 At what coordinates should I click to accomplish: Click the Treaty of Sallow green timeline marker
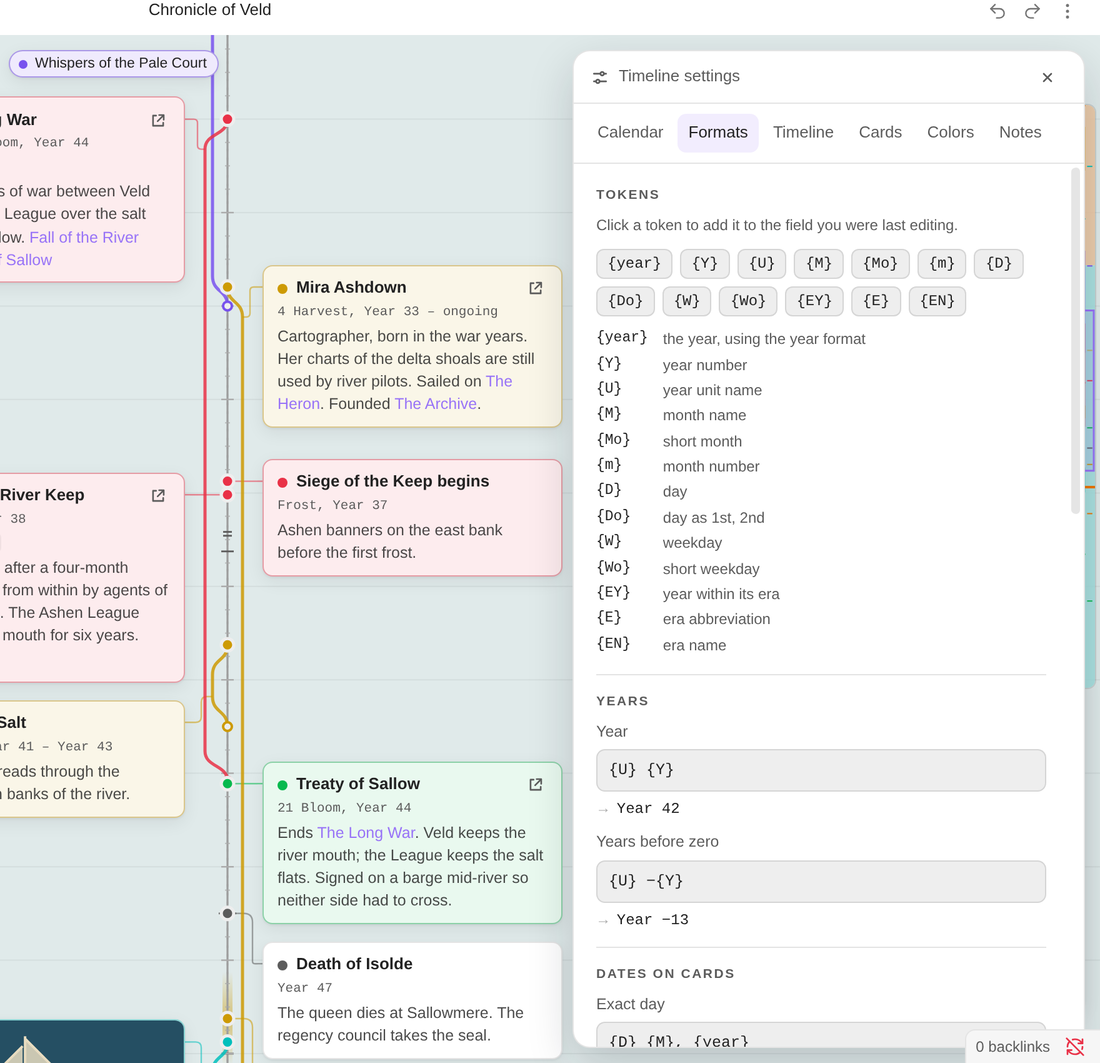tap(227, 784)
